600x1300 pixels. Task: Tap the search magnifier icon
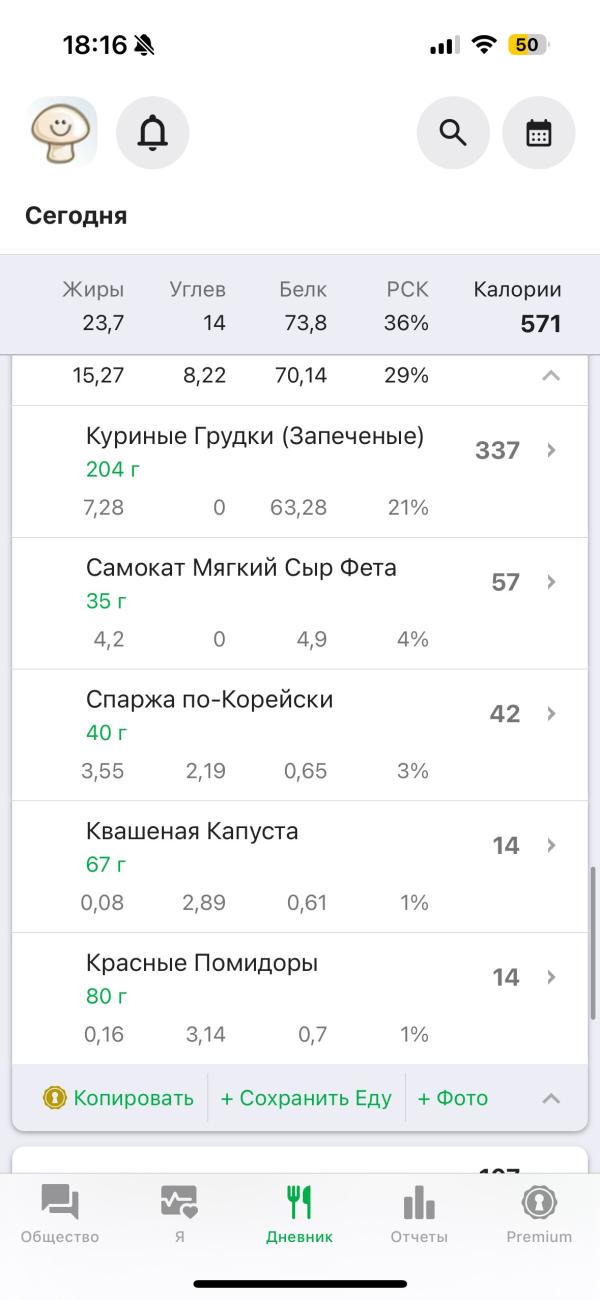[453, 132]
